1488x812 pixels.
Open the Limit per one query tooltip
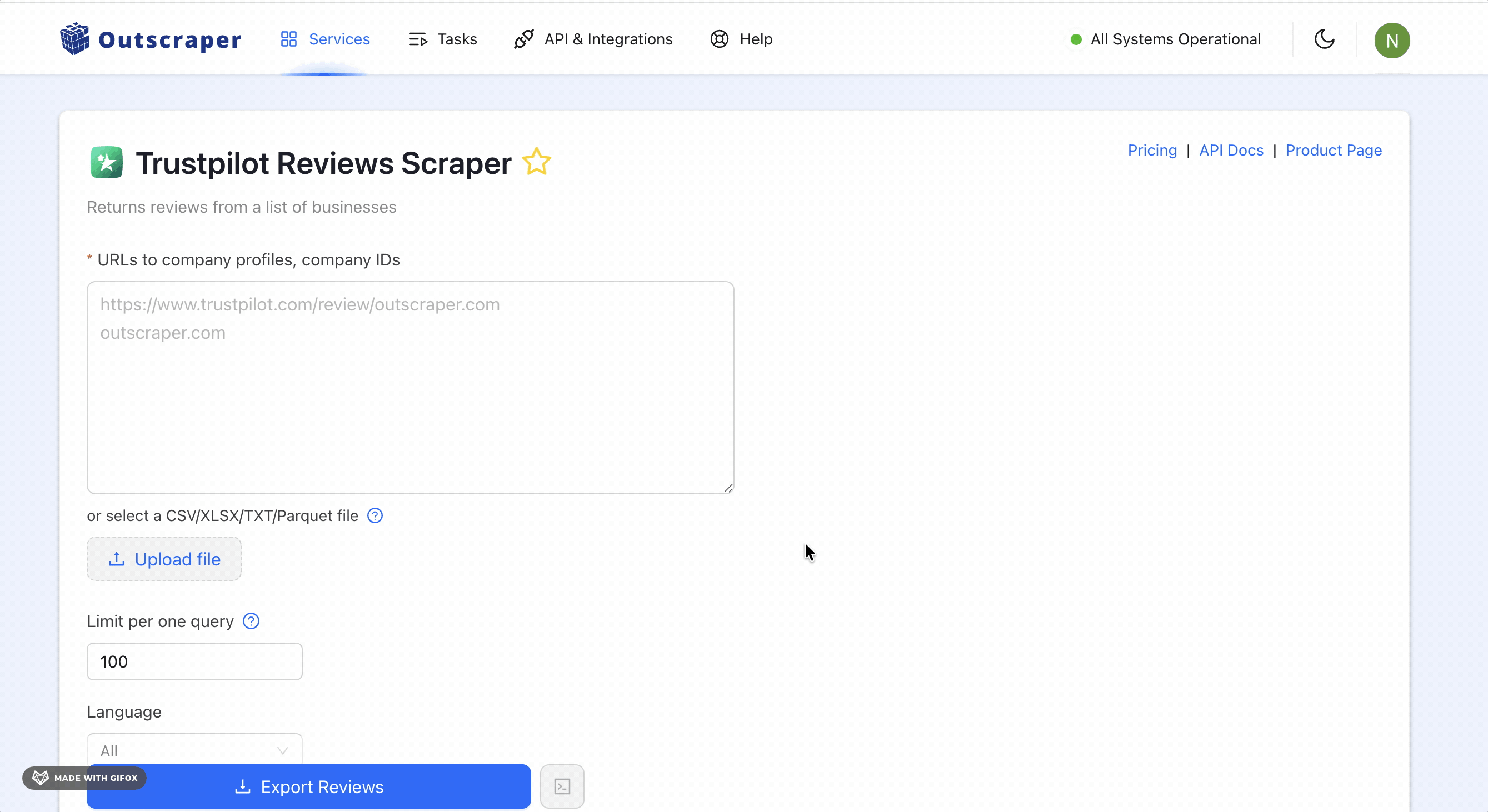pyautogui.click(x=251, y=621)
